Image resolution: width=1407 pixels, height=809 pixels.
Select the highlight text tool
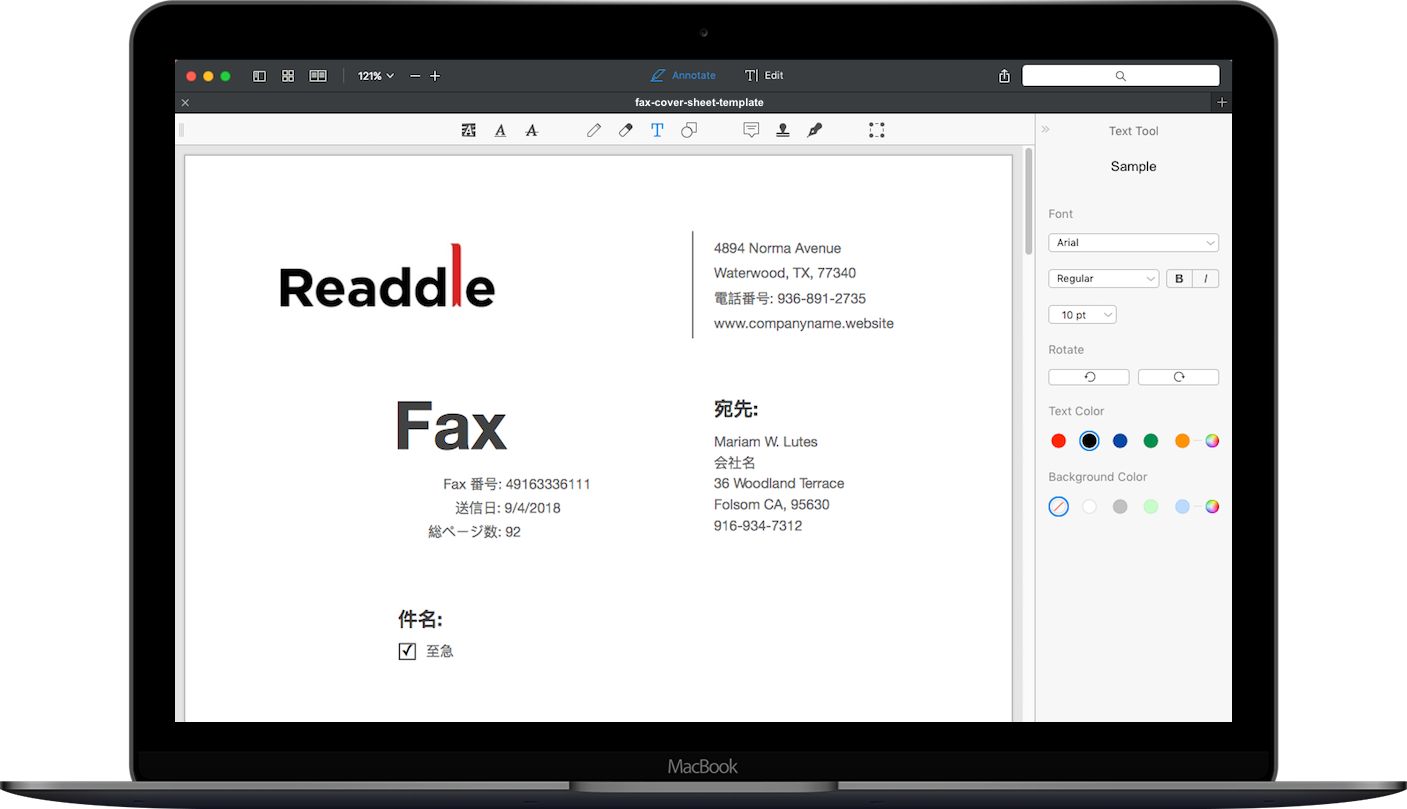[x=468, y=130]
